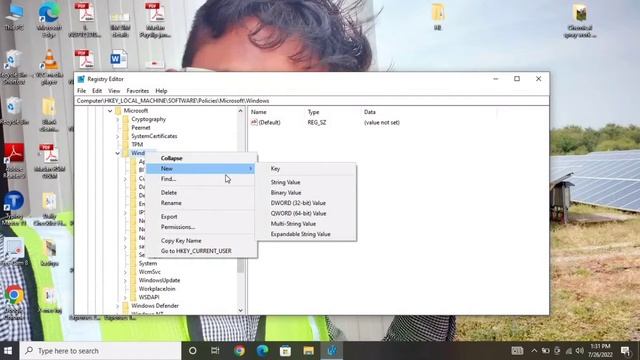Open the notification center icon
Image resolution: width=640 pixels, height=360 pixels.
(625, 351)
